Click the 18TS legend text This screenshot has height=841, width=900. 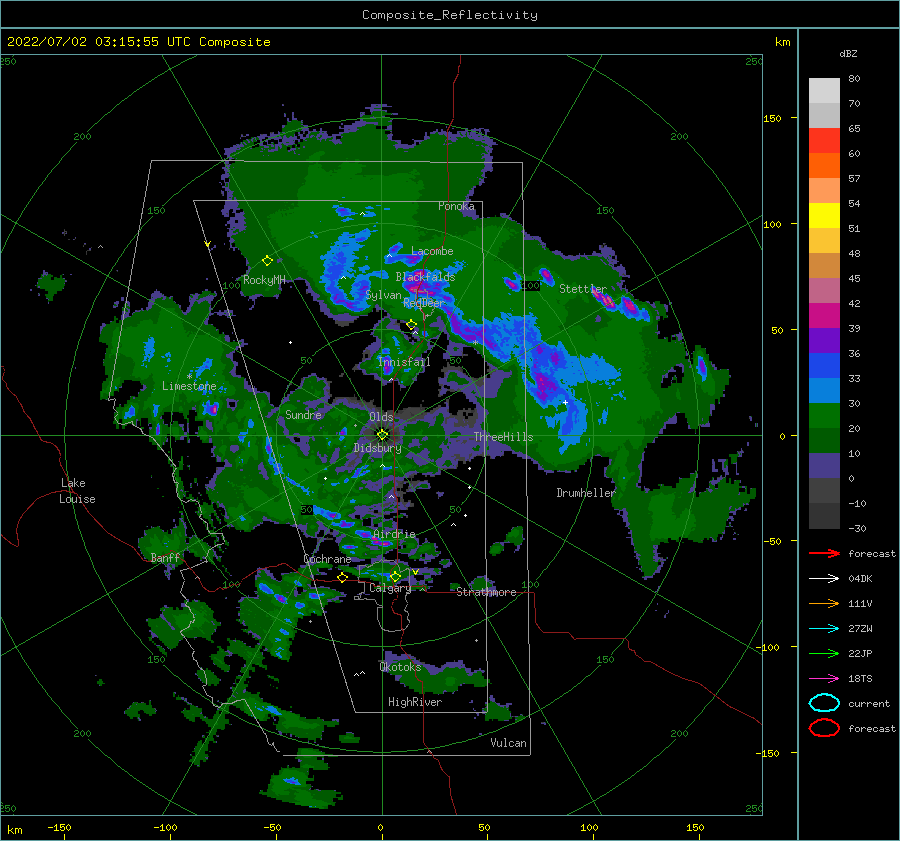click(x=860, y=679)
